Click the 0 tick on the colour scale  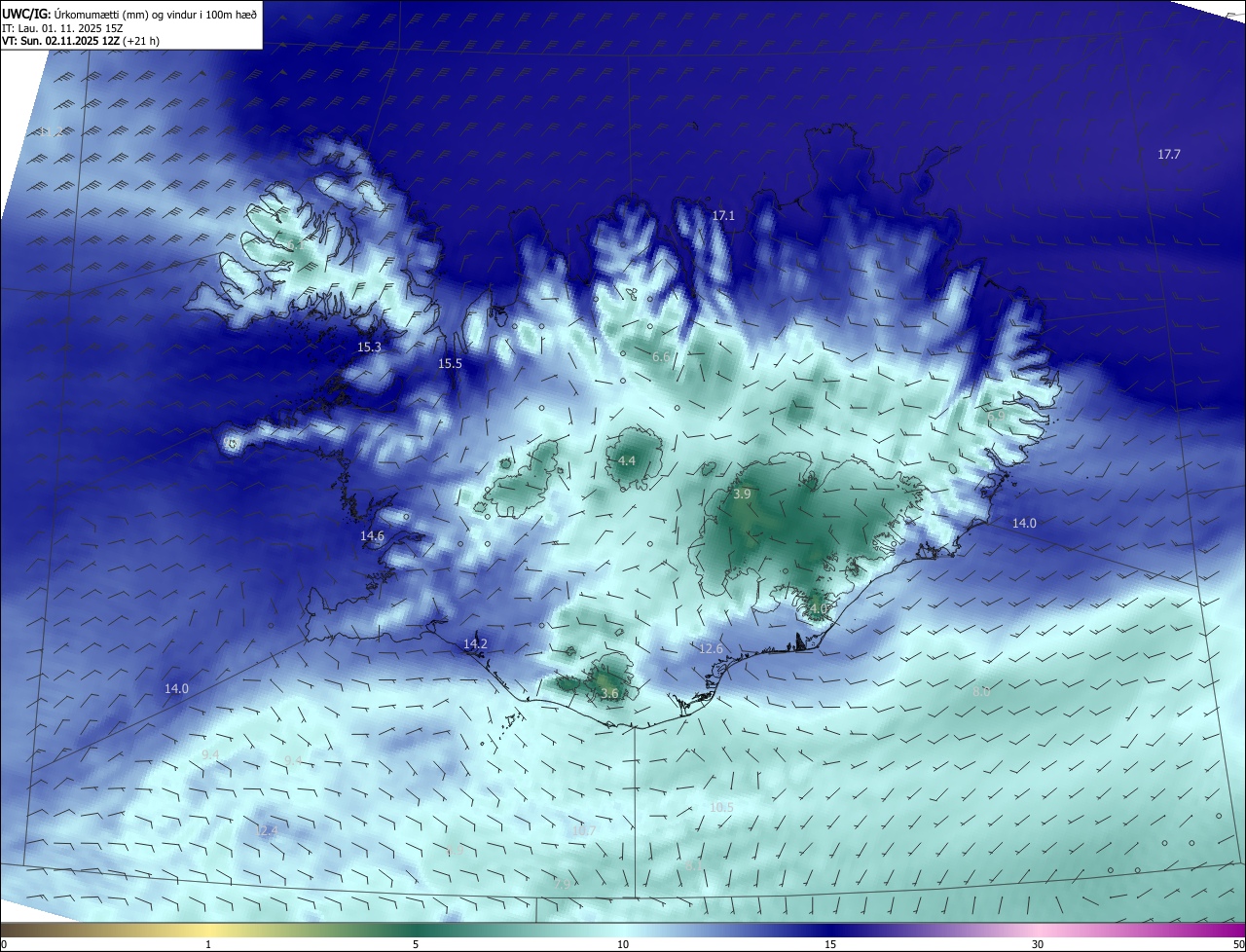click(x=3, y=944)
